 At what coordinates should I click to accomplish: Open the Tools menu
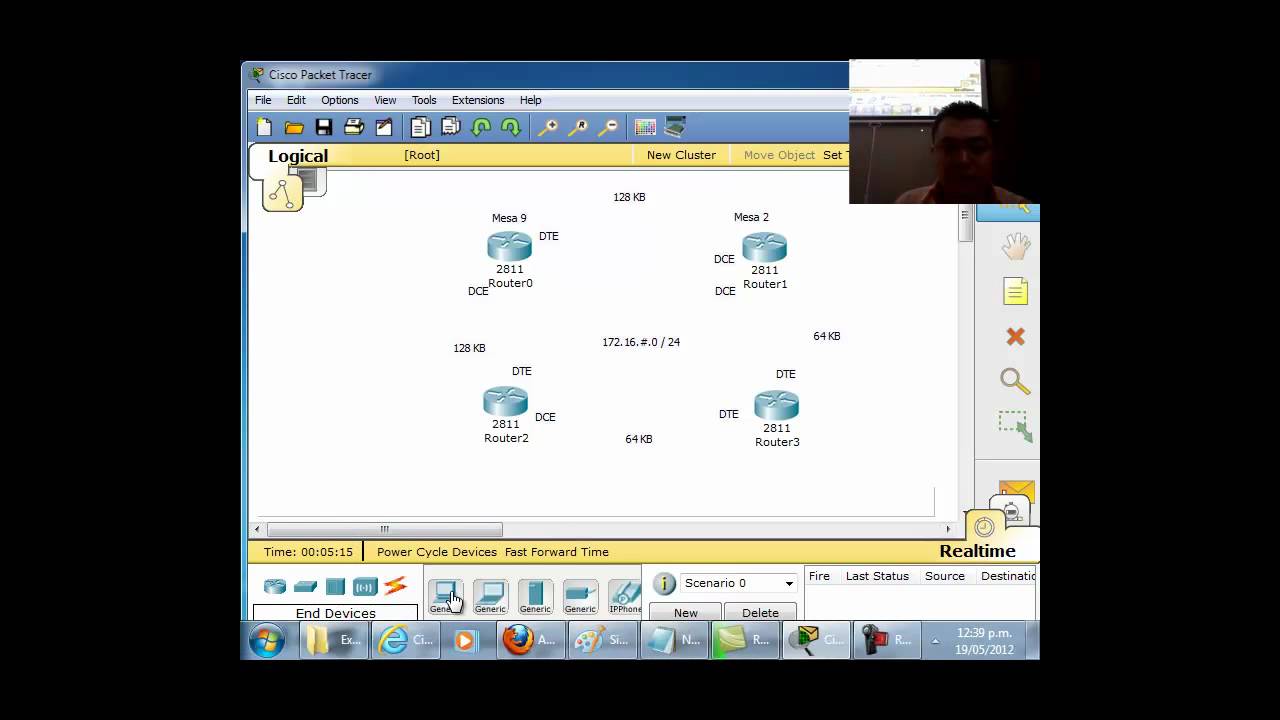click(x=424, y=100)
